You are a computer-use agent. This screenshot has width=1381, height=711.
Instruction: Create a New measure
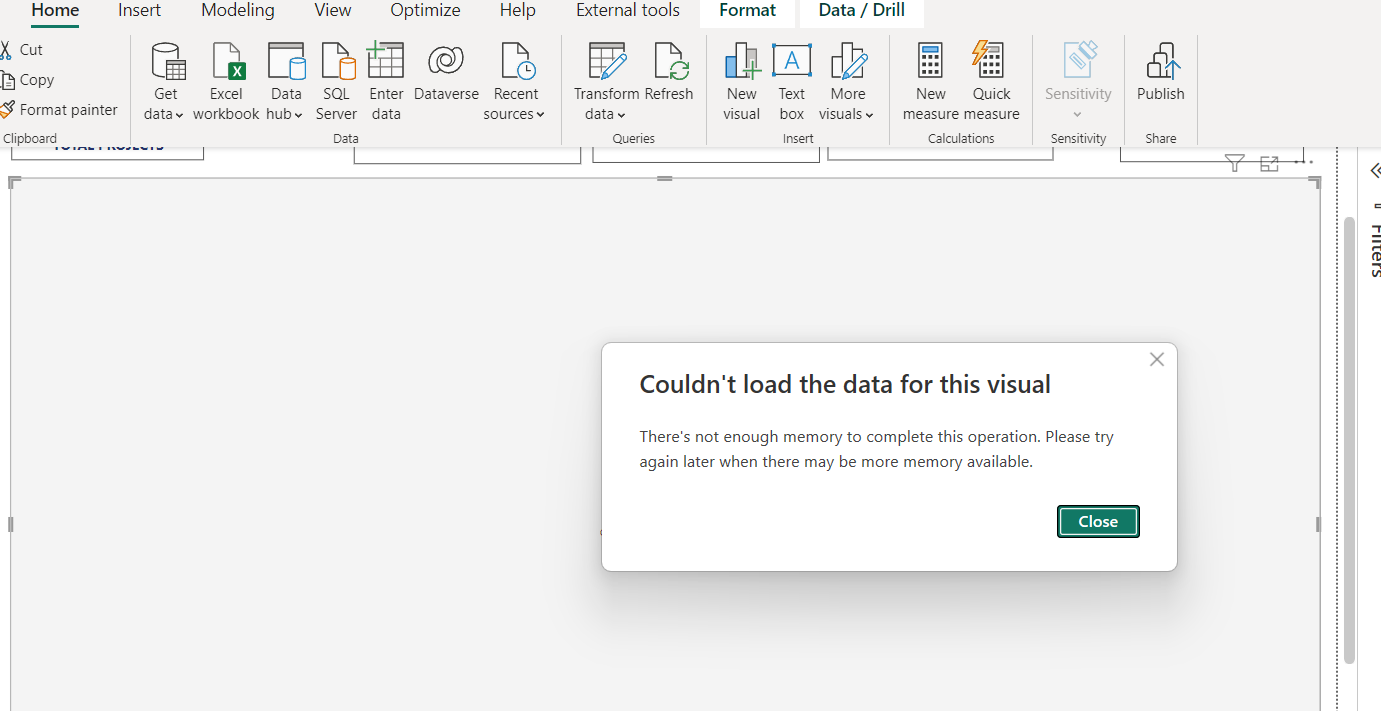pyautogui.click(x=930, y=82)
